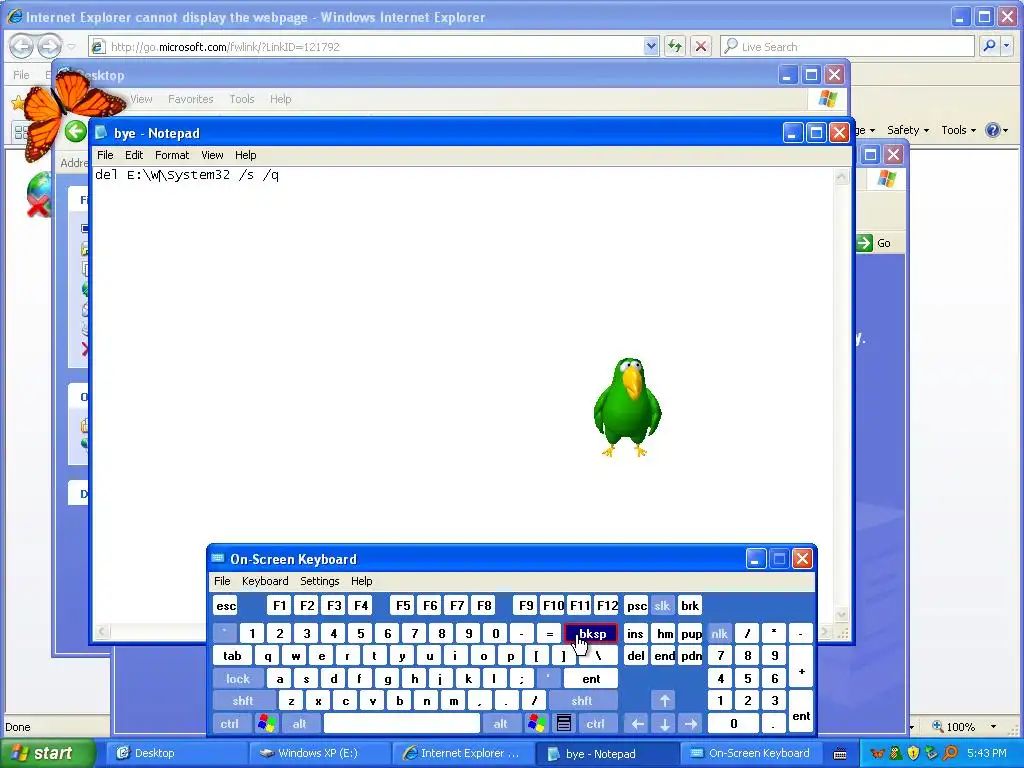The width and height of the screenshot is (1024, 768).
Task: Open the On-Screen Keyboard Settings menu
Action: [x=319, y=581]
